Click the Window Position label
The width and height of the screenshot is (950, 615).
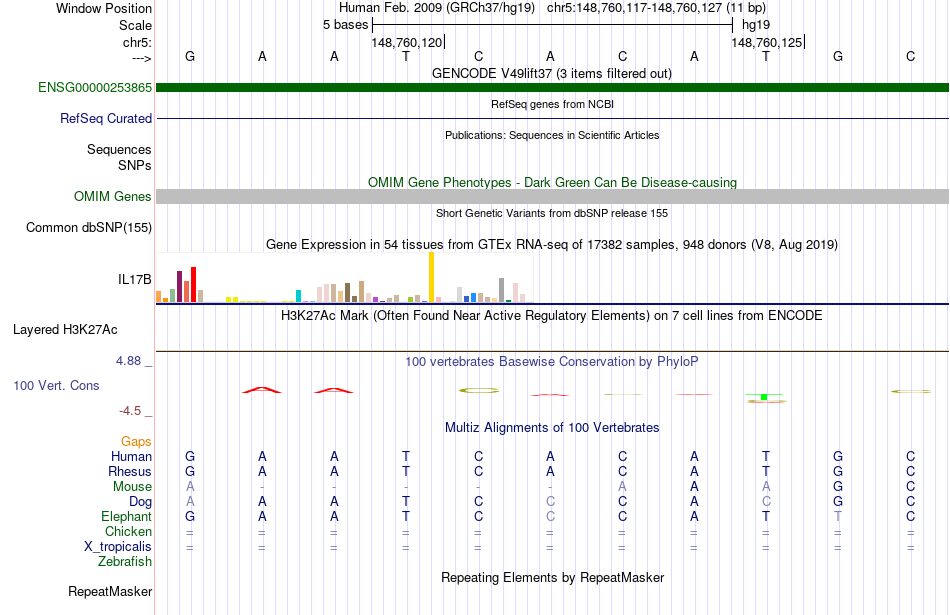click(104, 8)
